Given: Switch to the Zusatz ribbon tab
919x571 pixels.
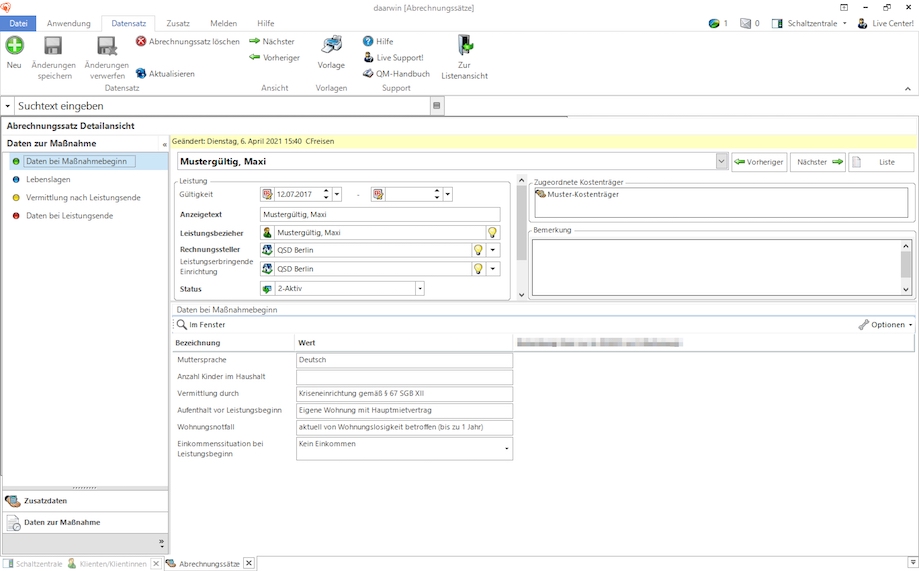Looking at the screenshot, I should coord(178,23).
